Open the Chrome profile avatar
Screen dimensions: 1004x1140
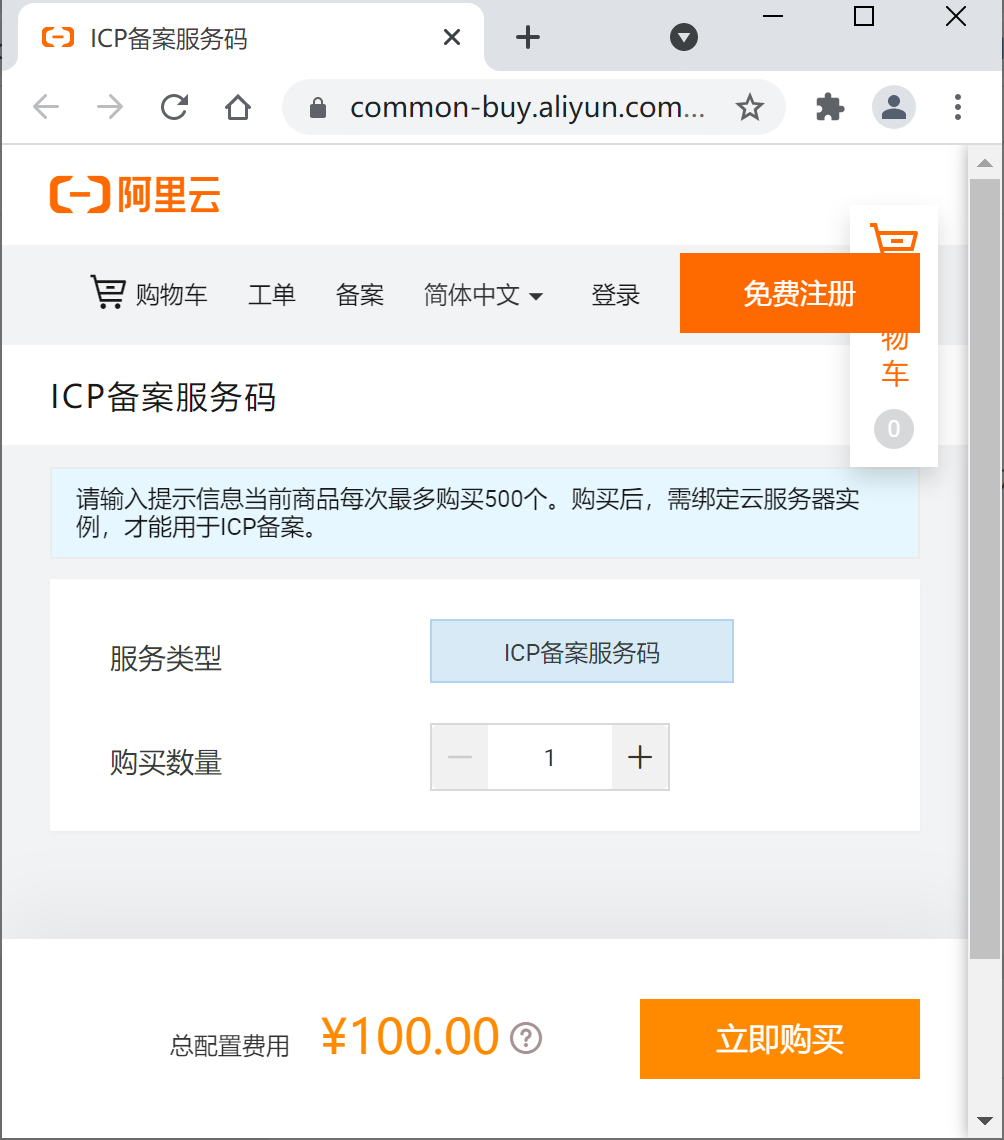(x=893, y=108)
